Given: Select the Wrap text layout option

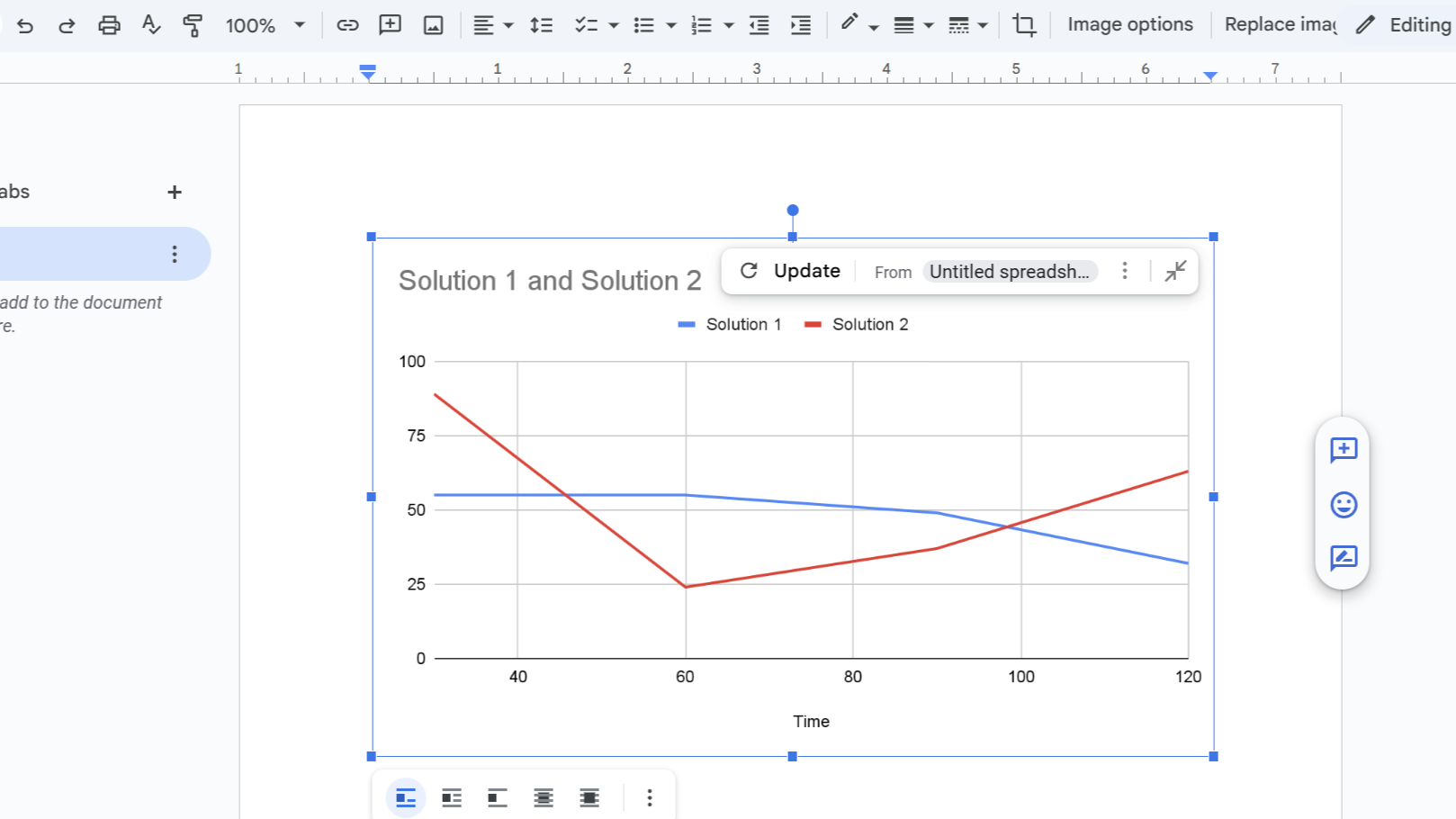Looking at the screenshot, I should [451, 797].
